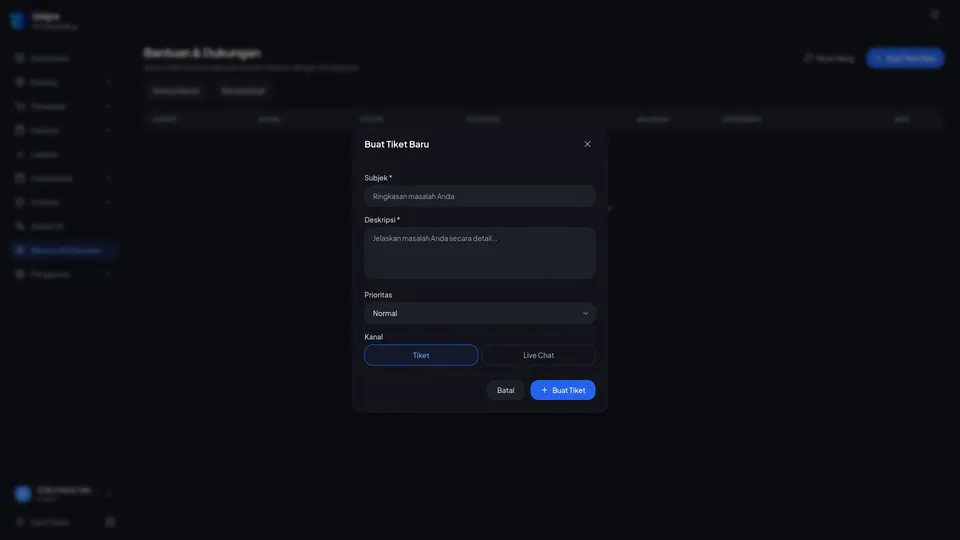The image size is (960, 540).
Task: Click the Subjek input field
Action: tap(479, 197)
